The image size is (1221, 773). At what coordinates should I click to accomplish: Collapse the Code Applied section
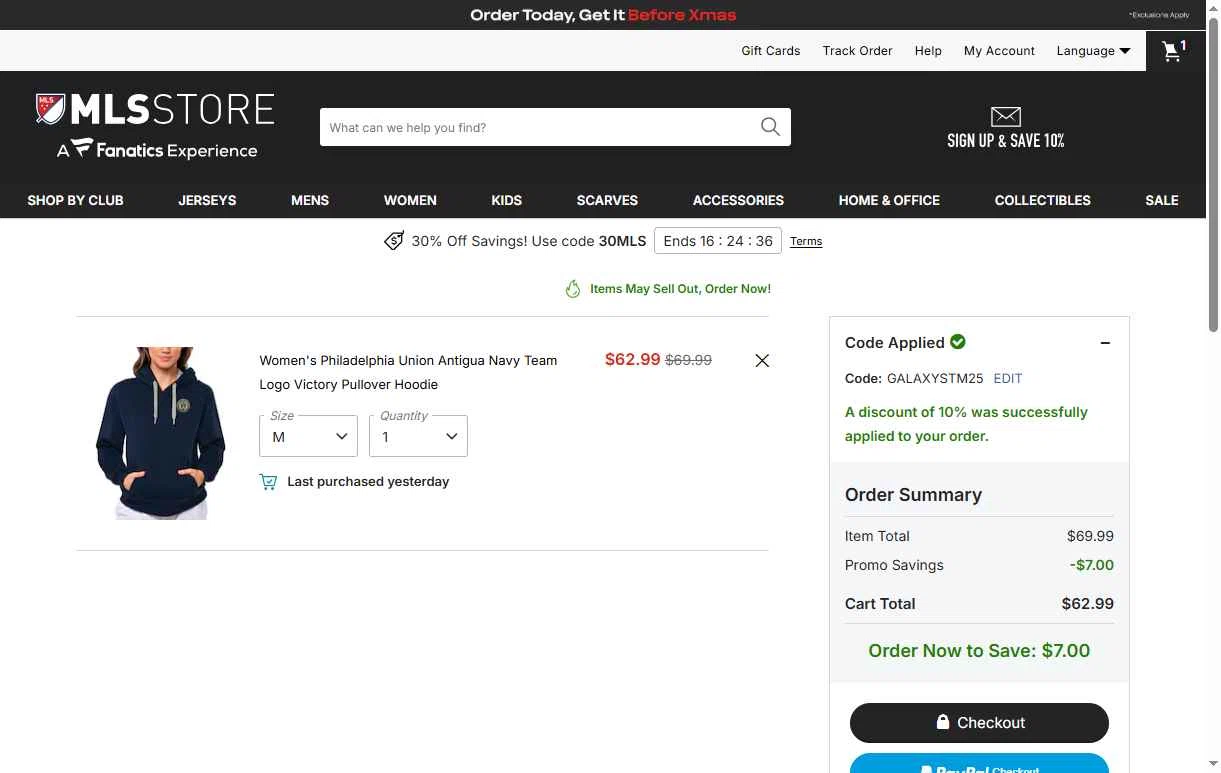(x=1105, y=343)
